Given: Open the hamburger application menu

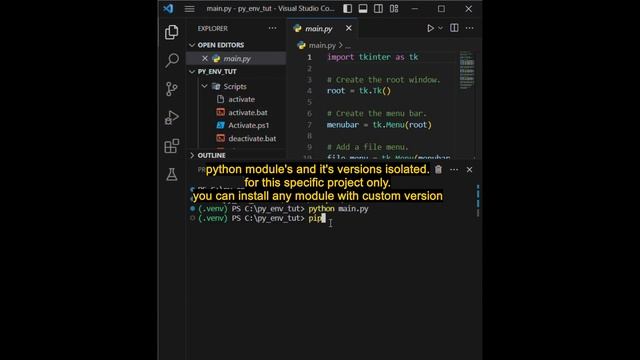Looking at the screenshot, I should click(x=189, y=9).
